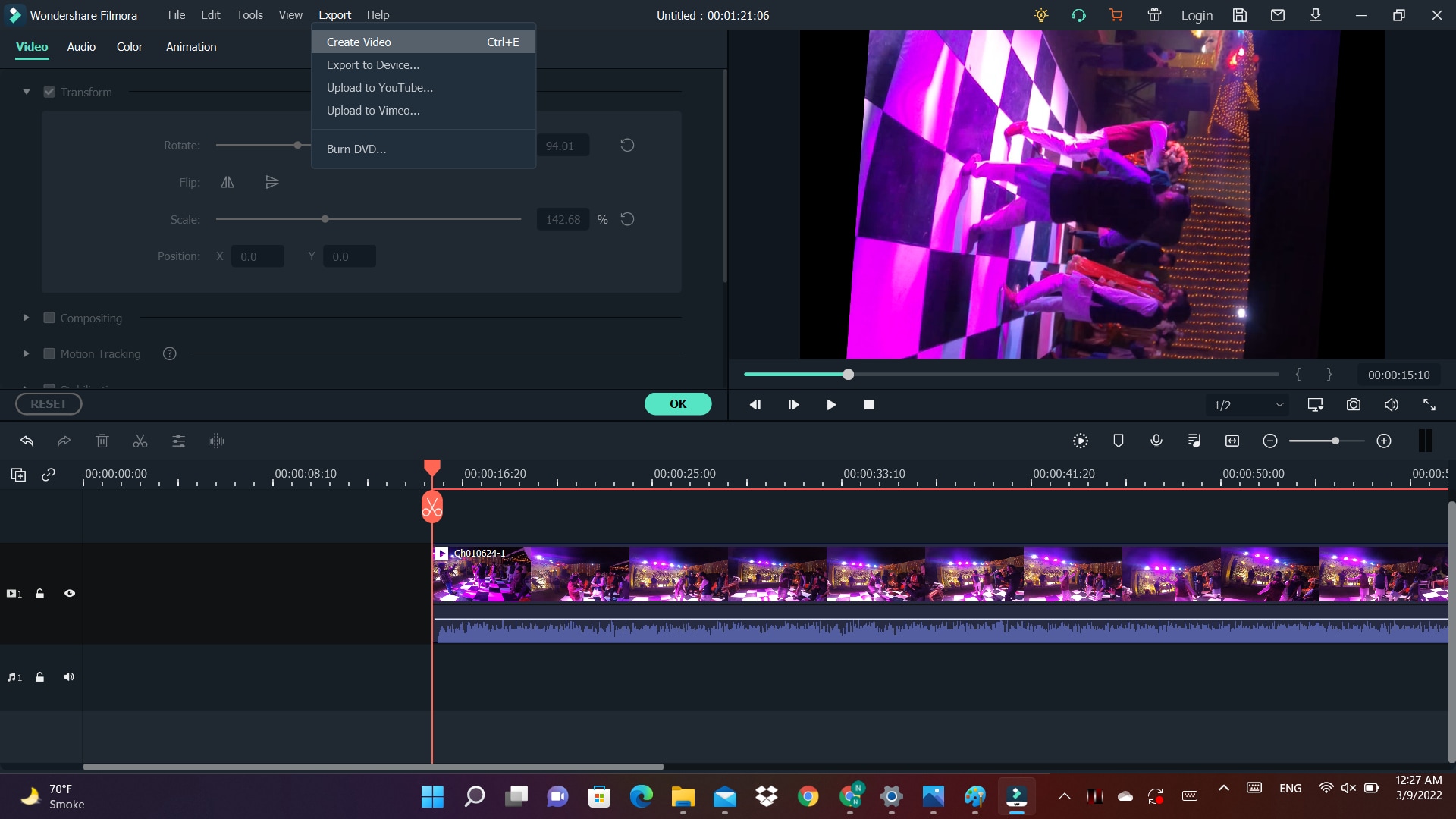Select Upload to Vimeo menu entry
This screenshot has width=1456, height=819.
(x=423, y=111)
